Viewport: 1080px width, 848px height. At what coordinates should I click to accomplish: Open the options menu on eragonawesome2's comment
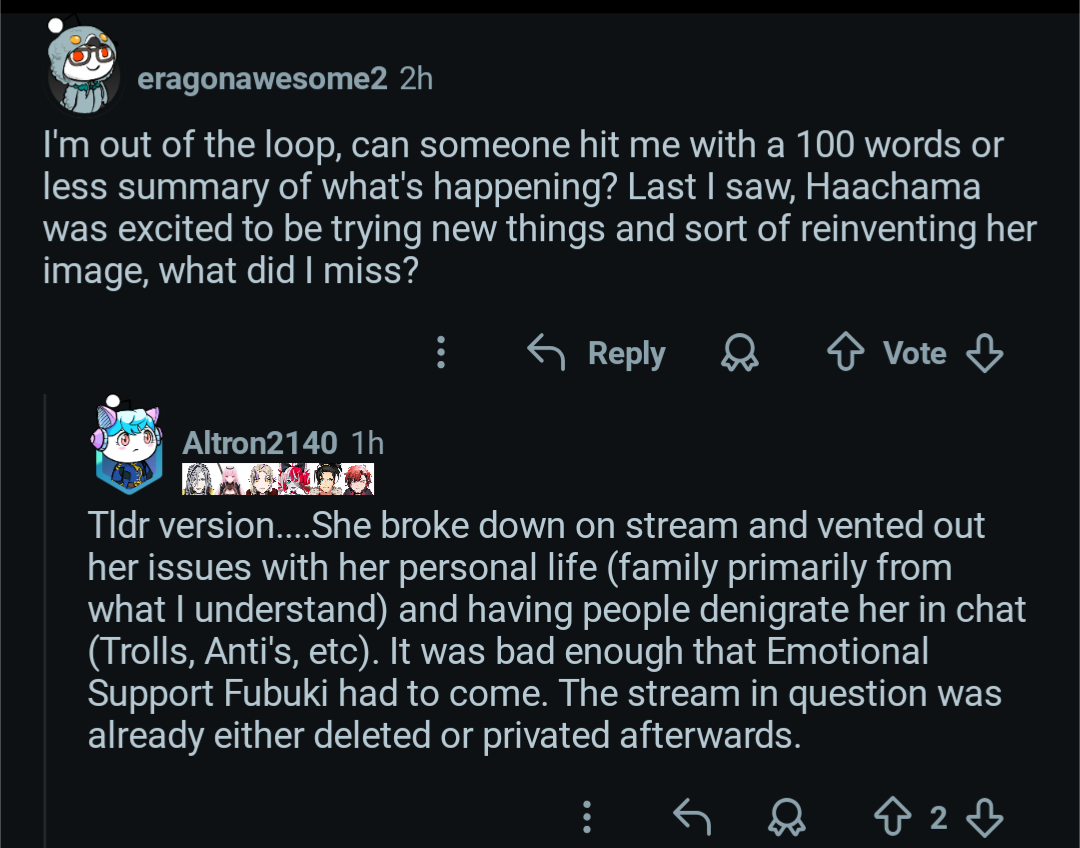point(441,353)
